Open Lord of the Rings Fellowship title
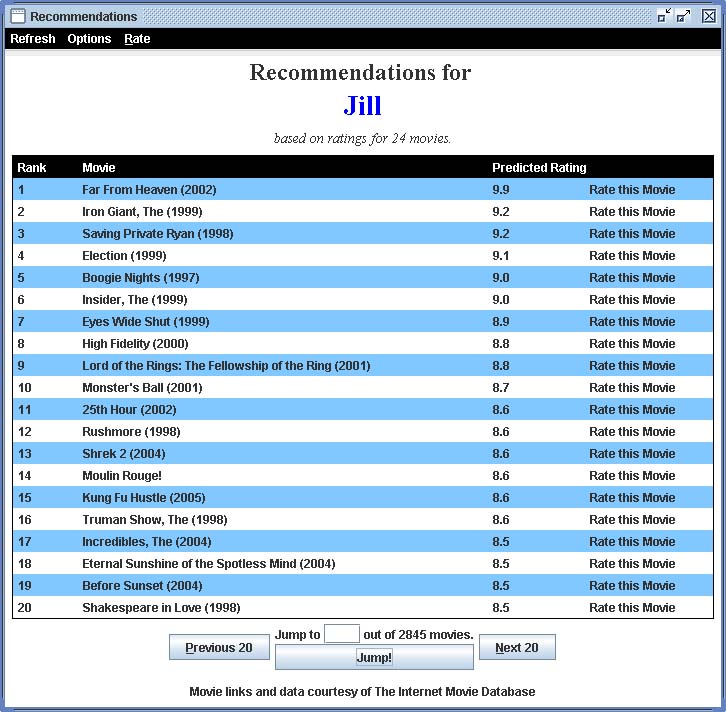The image size is (726, 712). pyautogui.click(x=226, y=366)
